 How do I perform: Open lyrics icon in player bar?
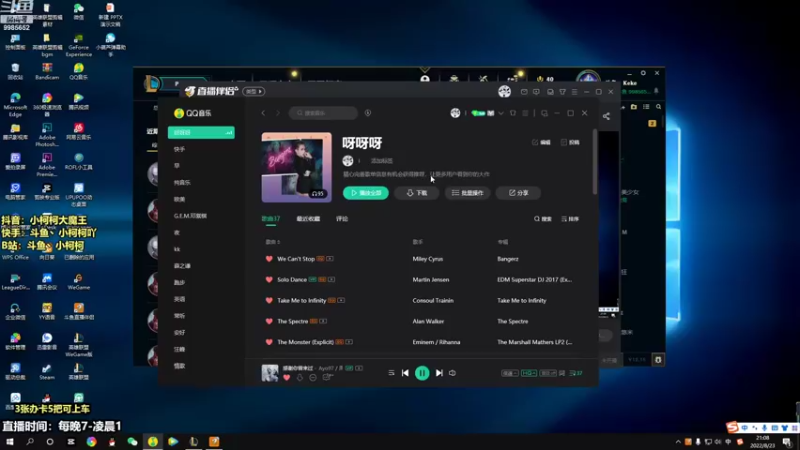tap(562, 373)
